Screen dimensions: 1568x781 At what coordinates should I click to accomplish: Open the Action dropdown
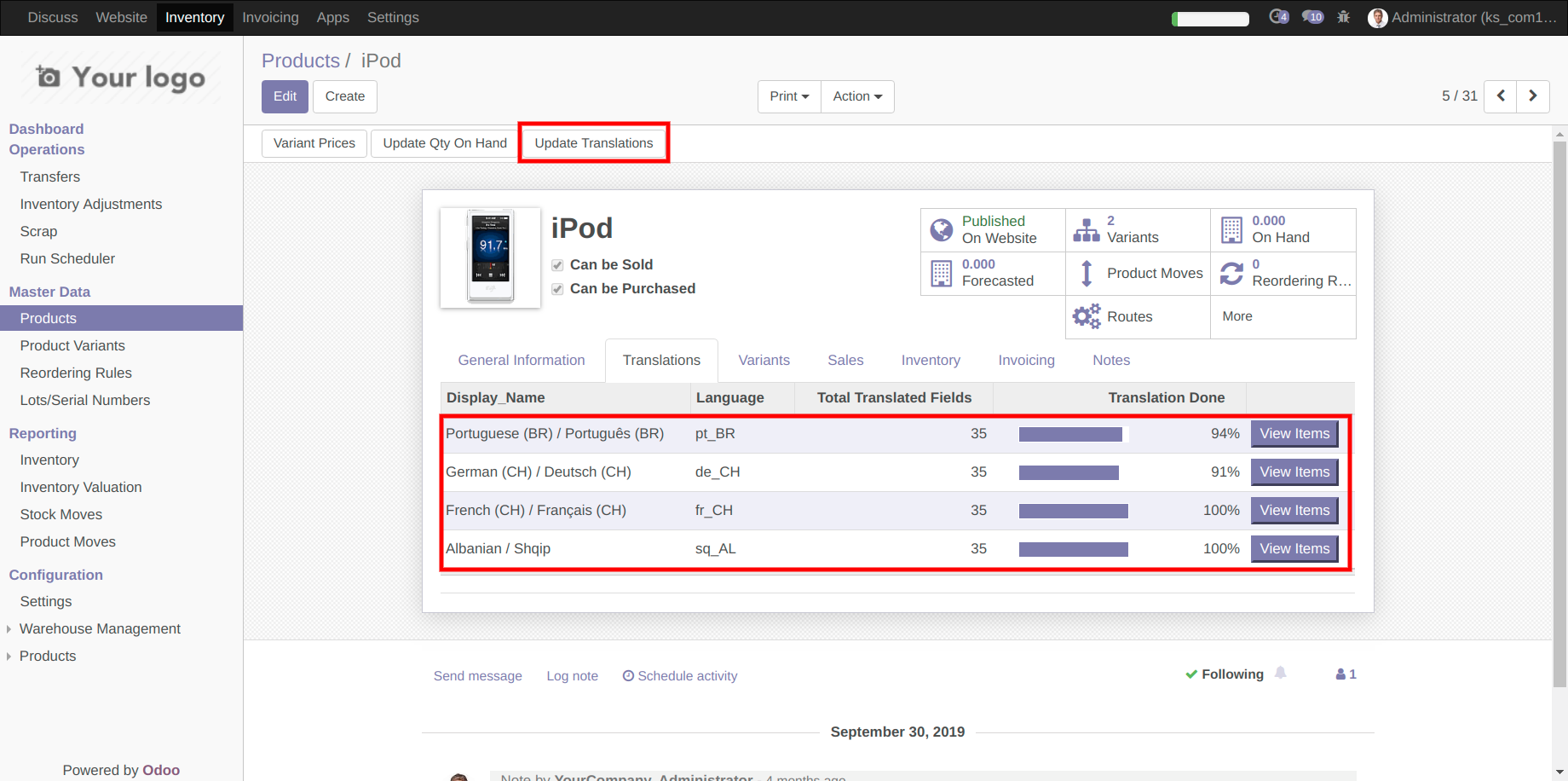pyautogui.click(x=857, y=96)
